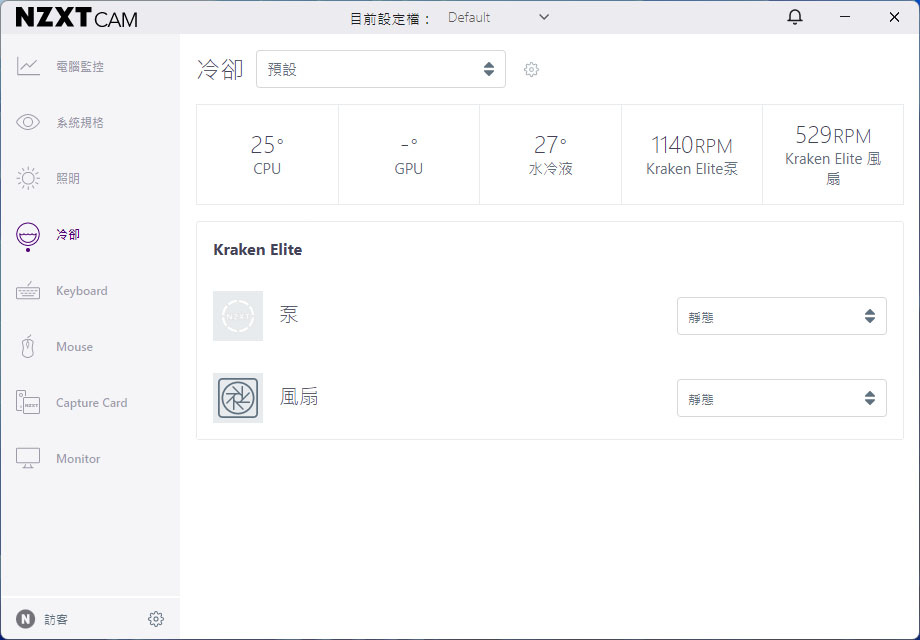This screenshot has height=640, width=920.
Task: Click the NZXT CAM logo
Action: [76, 18]
